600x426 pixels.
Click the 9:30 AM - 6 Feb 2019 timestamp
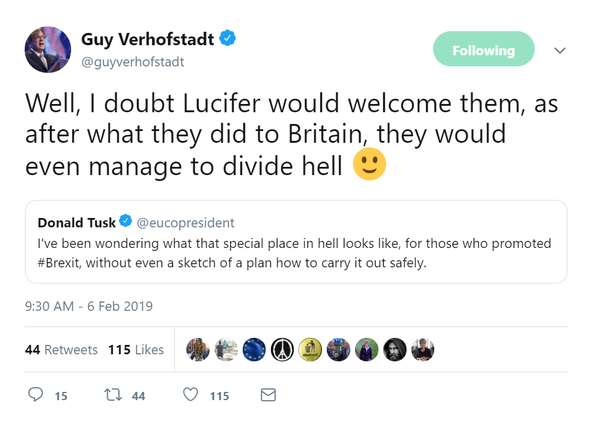coord(88,306)
